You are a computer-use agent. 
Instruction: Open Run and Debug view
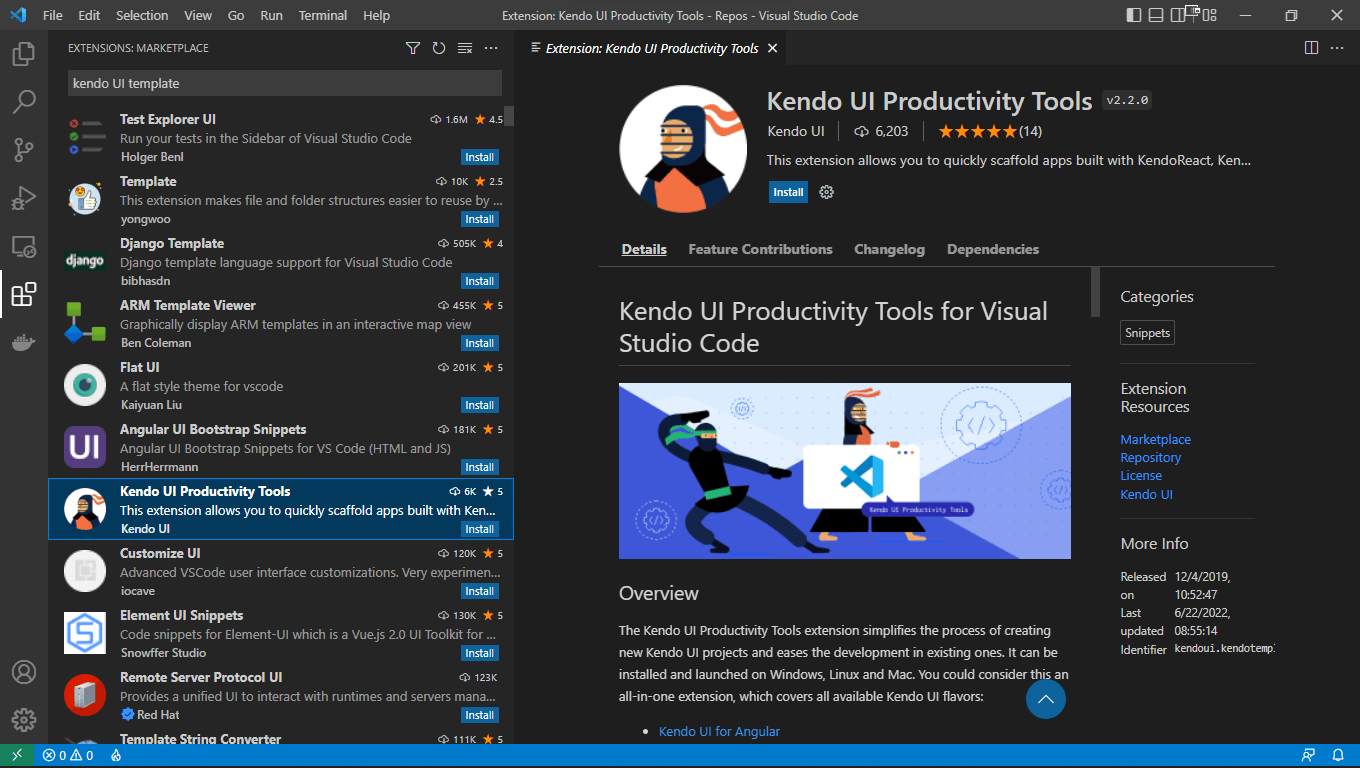24,198
